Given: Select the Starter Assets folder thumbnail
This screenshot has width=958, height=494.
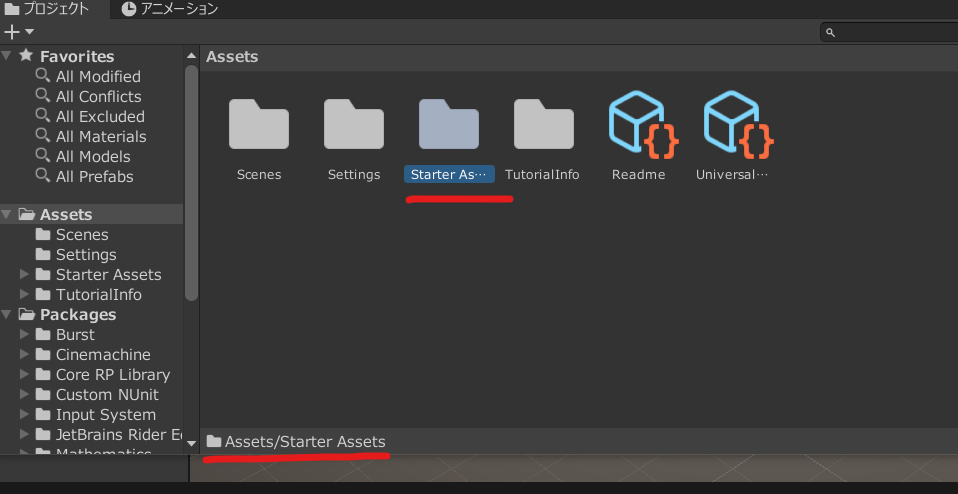Looking at the screenshot, I should [x=449, y=124].
